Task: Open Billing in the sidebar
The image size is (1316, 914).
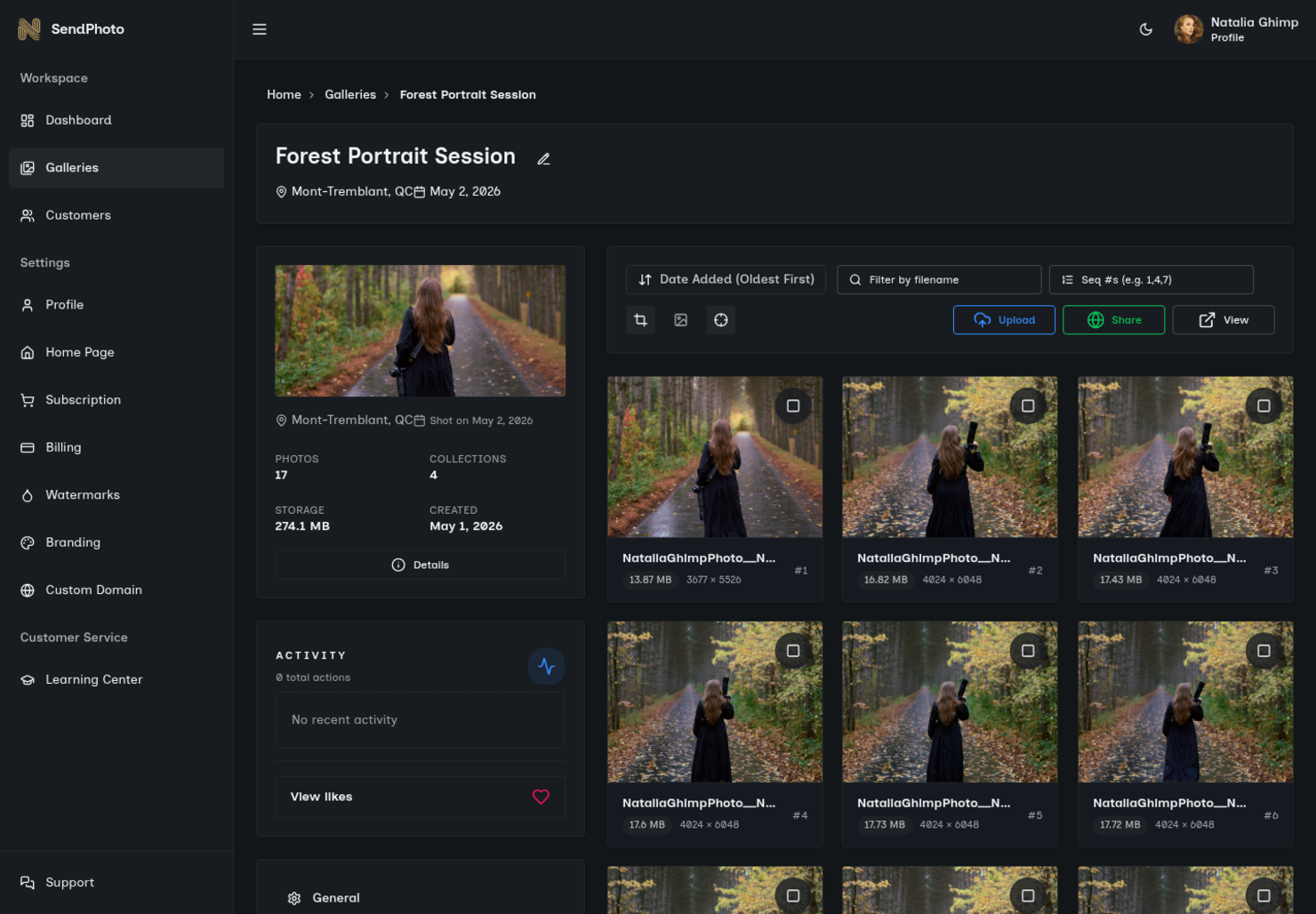Action: [x=116, y=447]
